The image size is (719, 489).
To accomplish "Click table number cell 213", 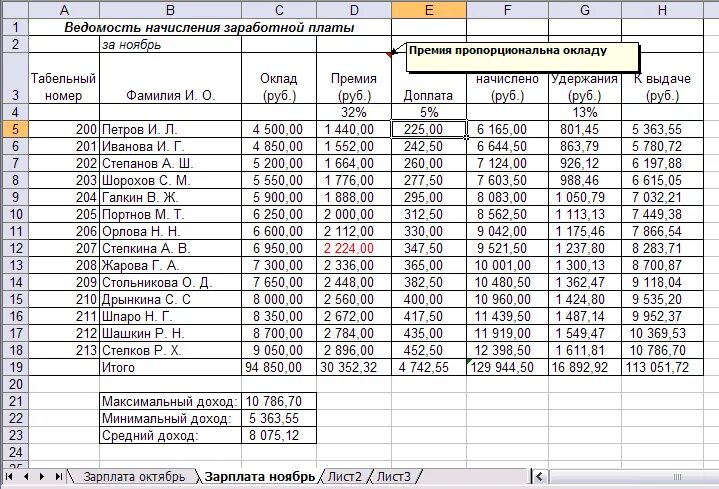I will [x=64, y=350].
